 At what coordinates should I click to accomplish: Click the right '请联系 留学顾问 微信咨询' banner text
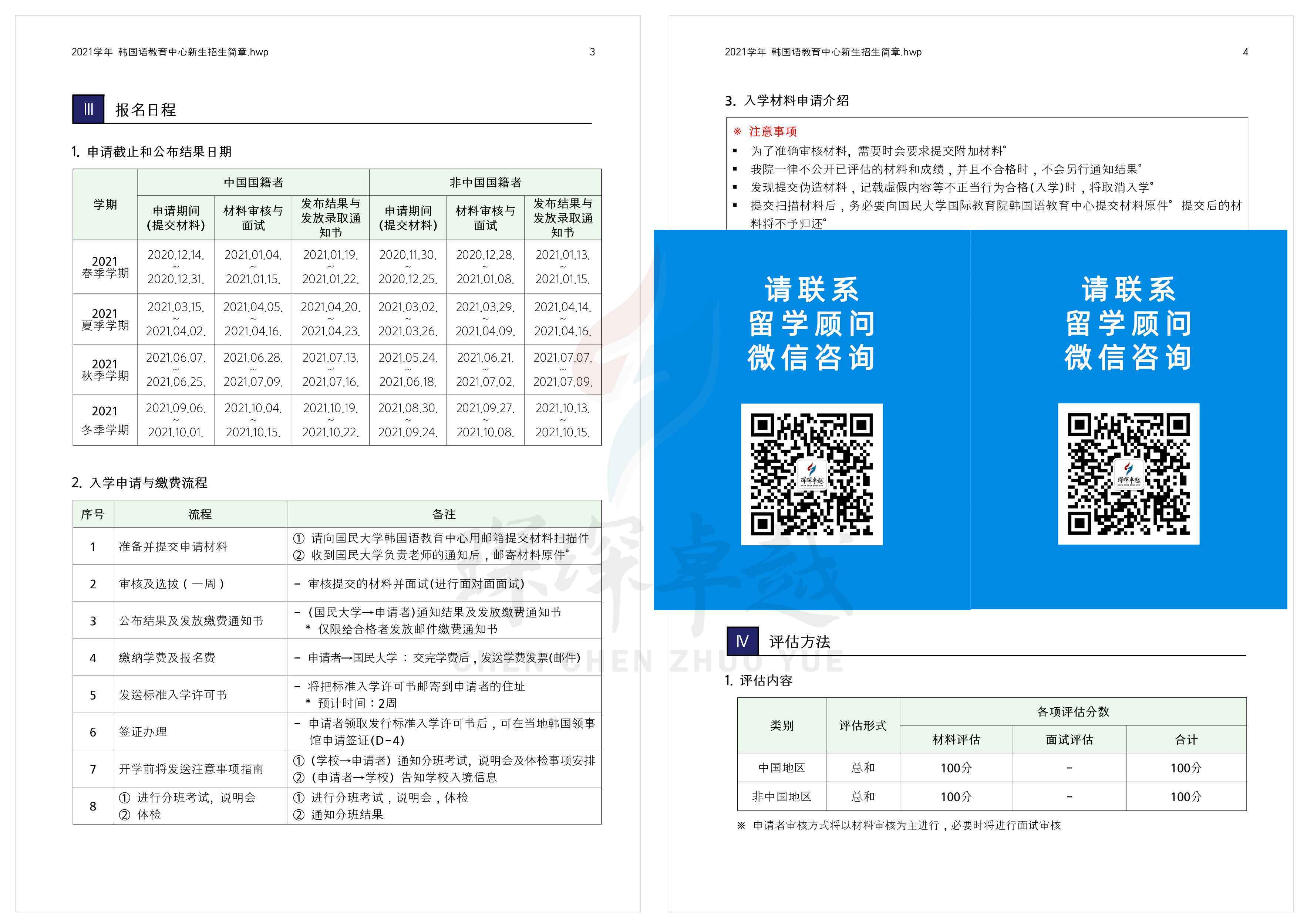(1128, 323)
